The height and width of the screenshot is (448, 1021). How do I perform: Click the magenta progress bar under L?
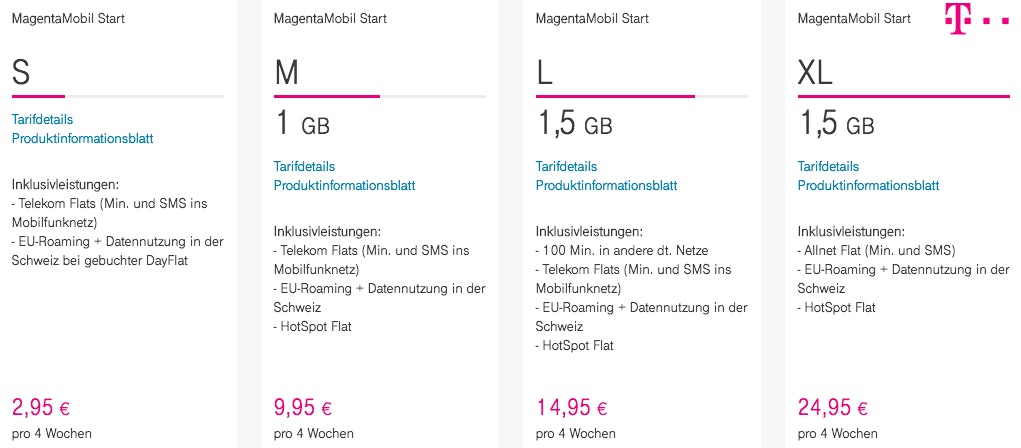pos(615,96)
